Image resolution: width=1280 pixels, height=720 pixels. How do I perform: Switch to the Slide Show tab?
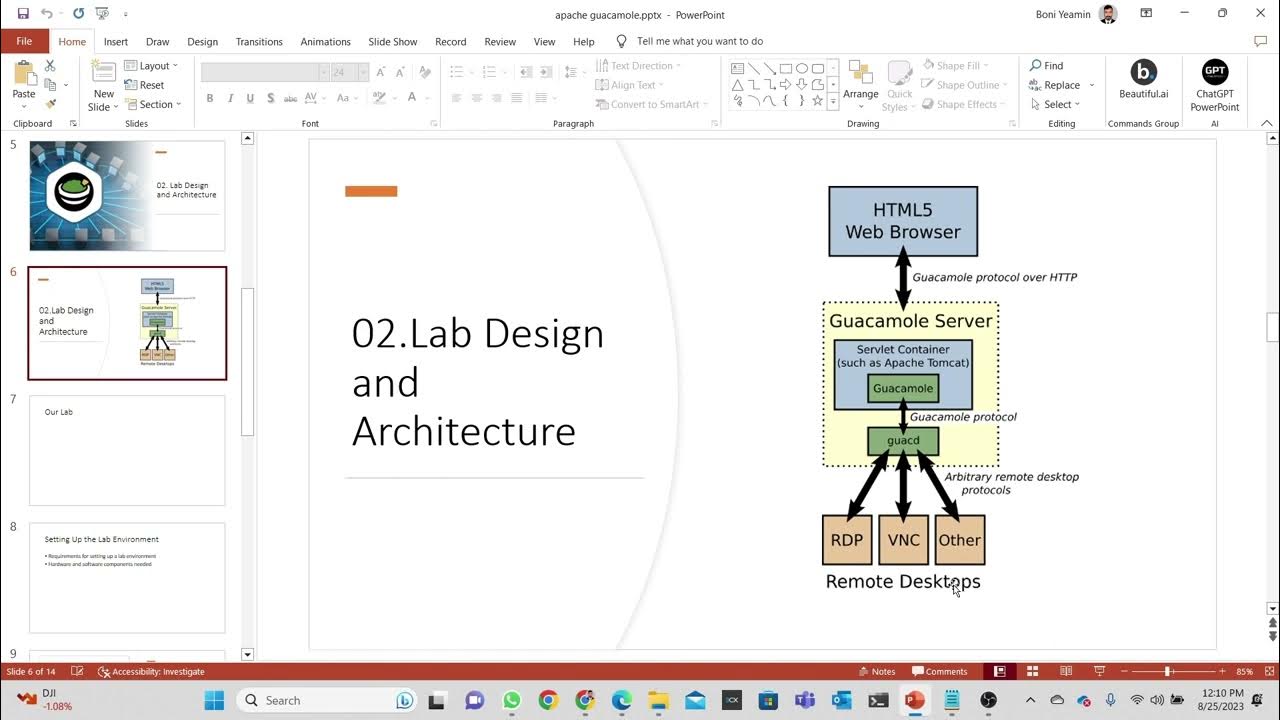(x=393, y=42)
